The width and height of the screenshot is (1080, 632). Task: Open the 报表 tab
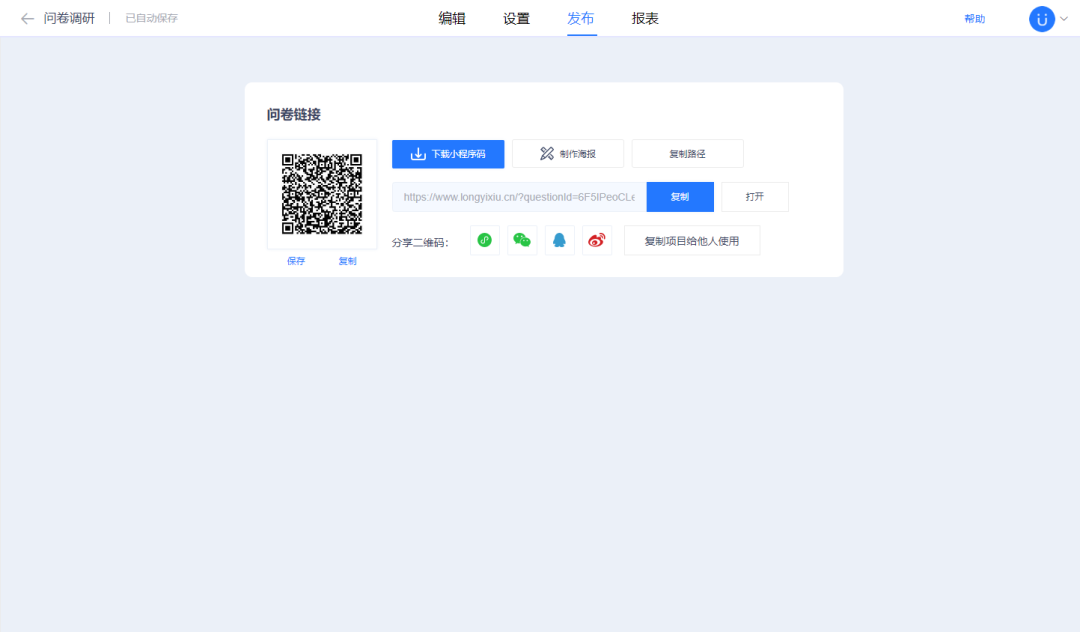(x=645, y=19)
